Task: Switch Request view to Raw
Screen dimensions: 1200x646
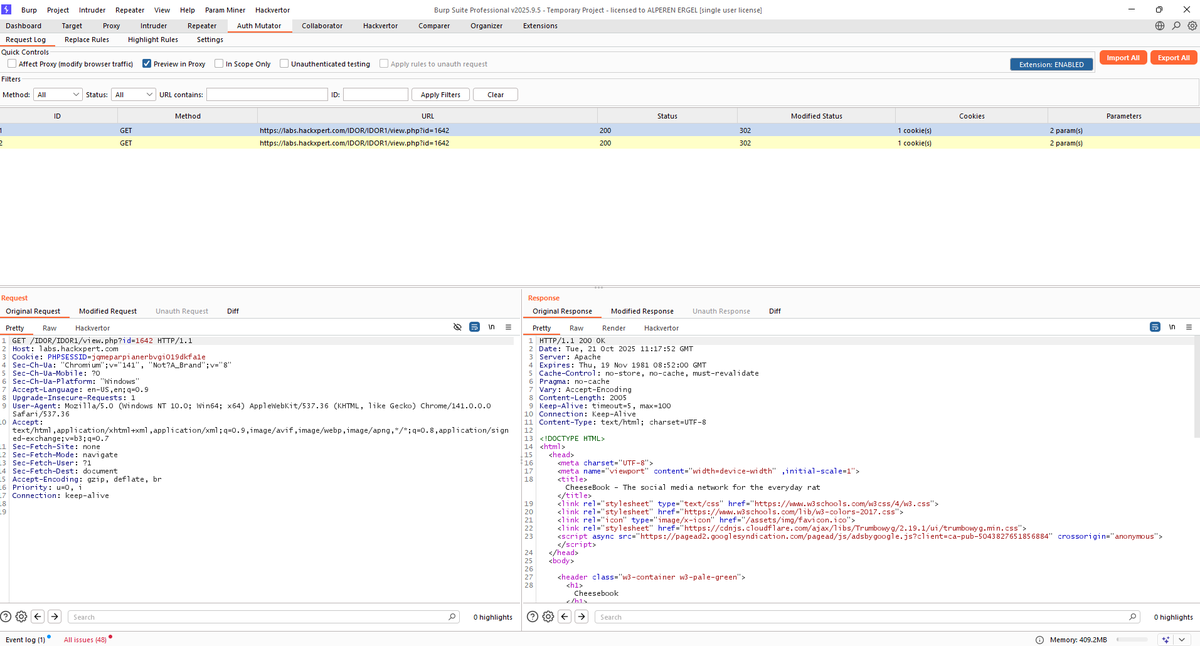Action: [49, 328]
